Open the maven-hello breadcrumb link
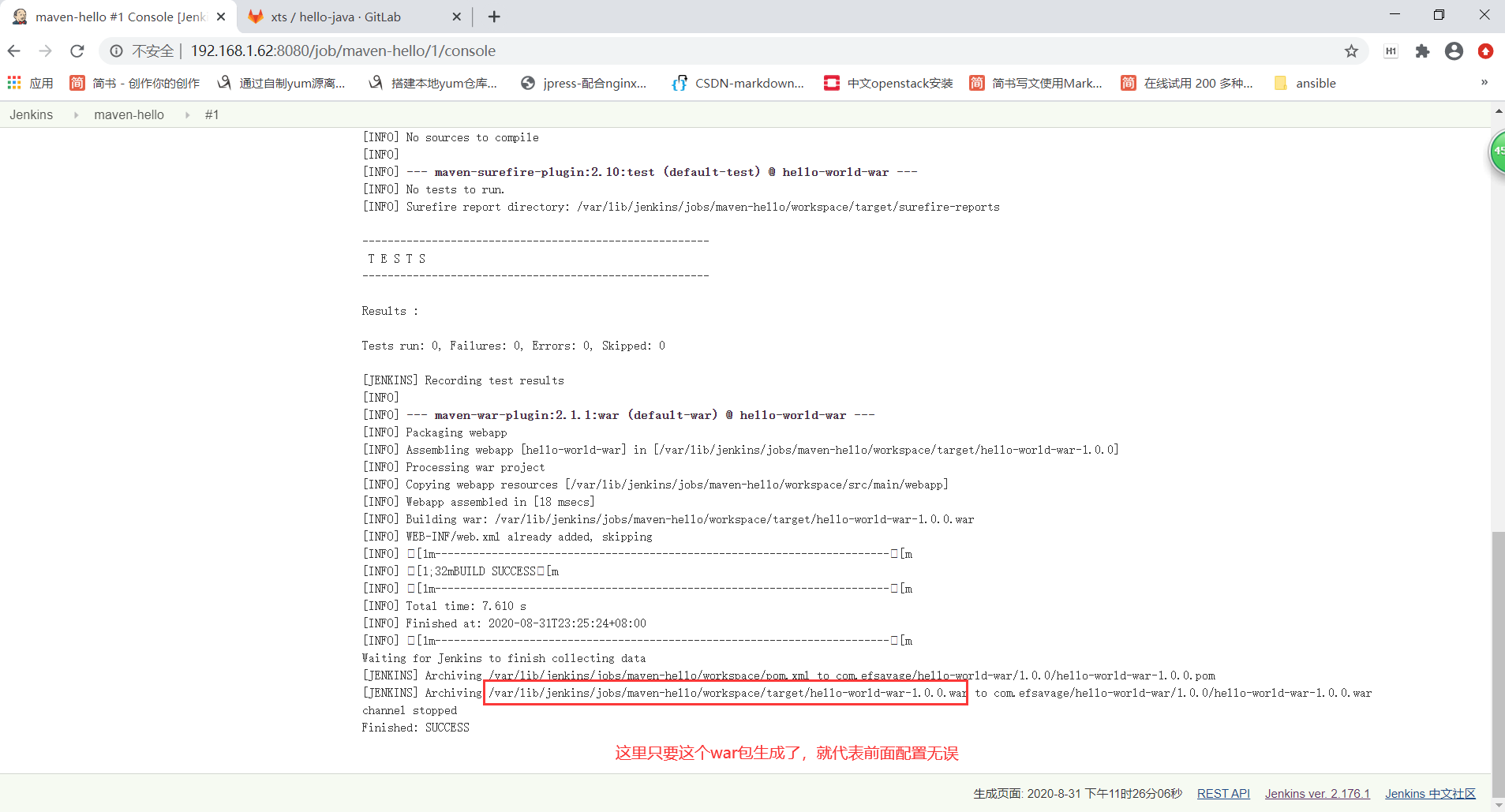Viewport: 1505px width, 812px height. click(x=129, y=114)
